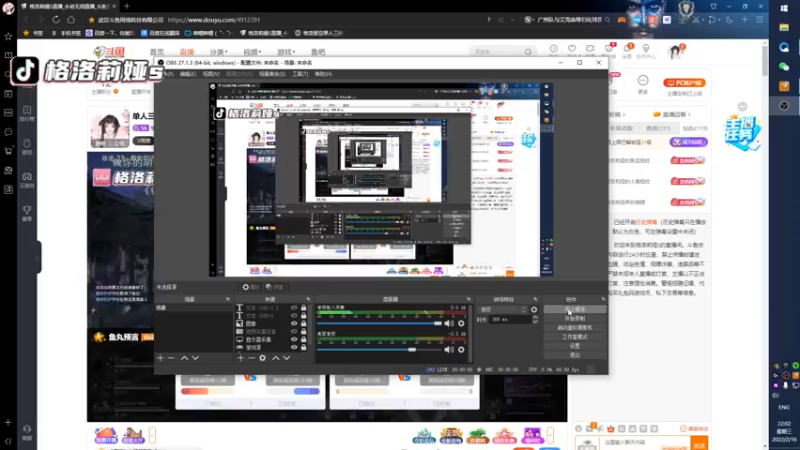Click 退出 exit button in OBS controls
This screenshot has width=800, height=450.
coord(575,355)
